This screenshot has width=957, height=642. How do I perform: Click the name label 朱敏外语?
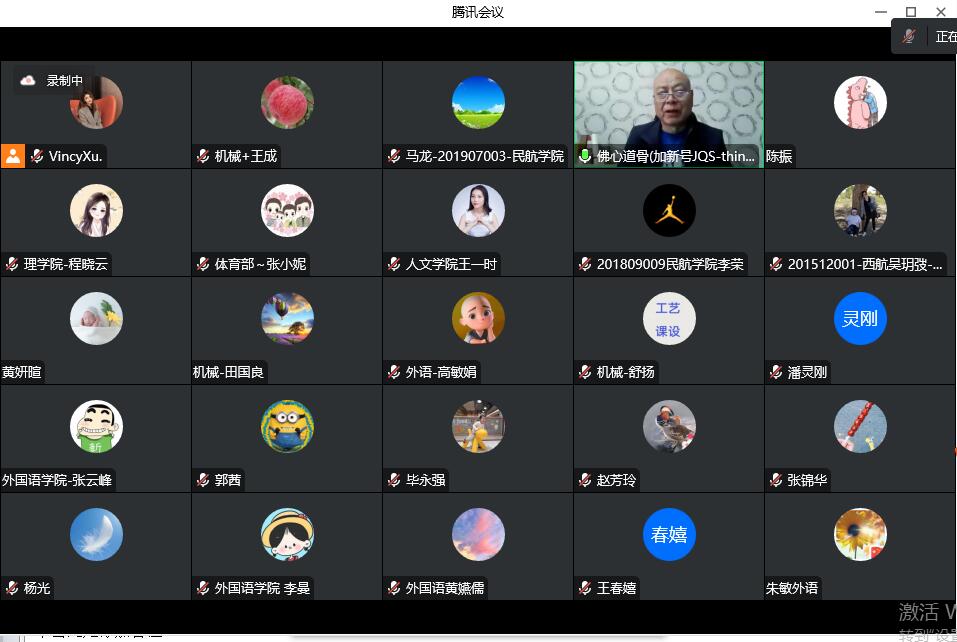[792, 588]
